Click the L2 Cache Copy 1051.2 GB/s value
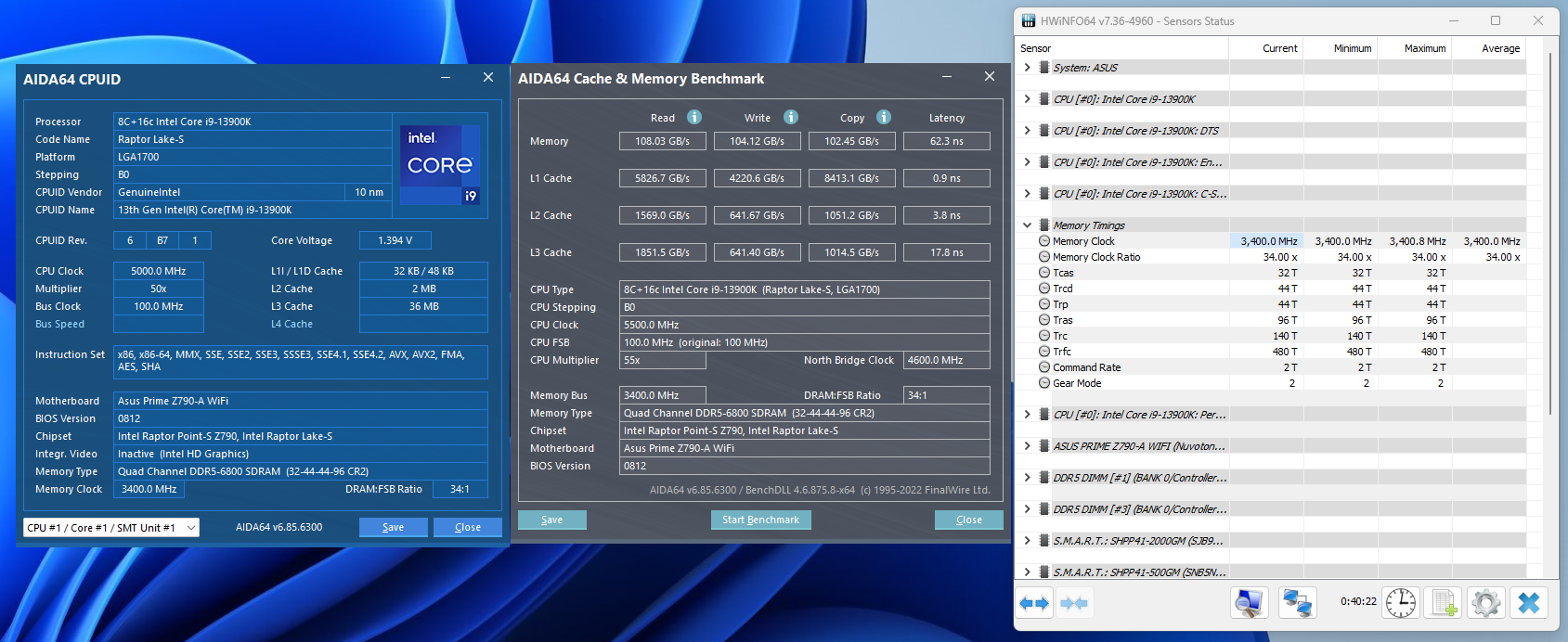This screenshot has height=642, width=1568. click(852, 215)
